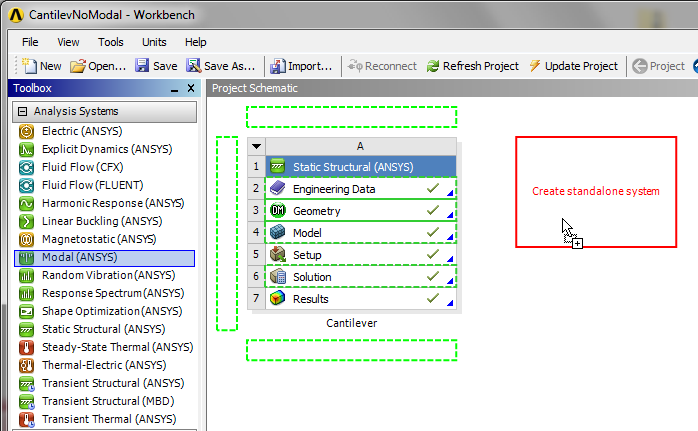Open Model cell corner menu triangle
The width and height of the screenshot is (698, 431).
pyautogui.click(x=450, y=237)
